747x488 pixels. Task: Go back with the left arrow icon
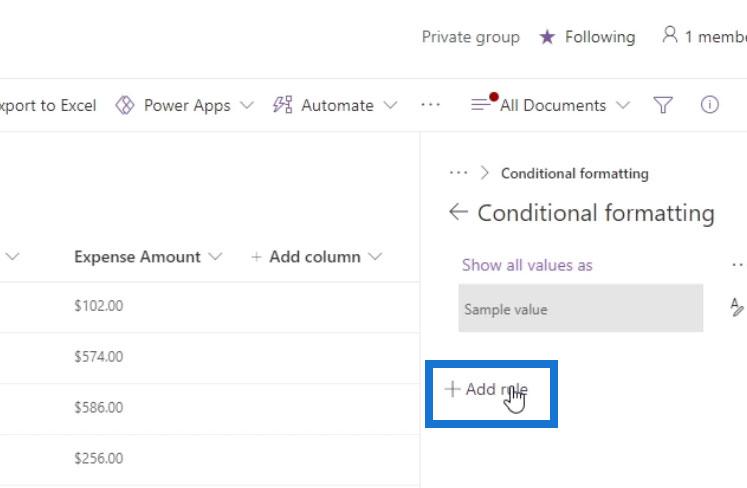click(458, 212)
